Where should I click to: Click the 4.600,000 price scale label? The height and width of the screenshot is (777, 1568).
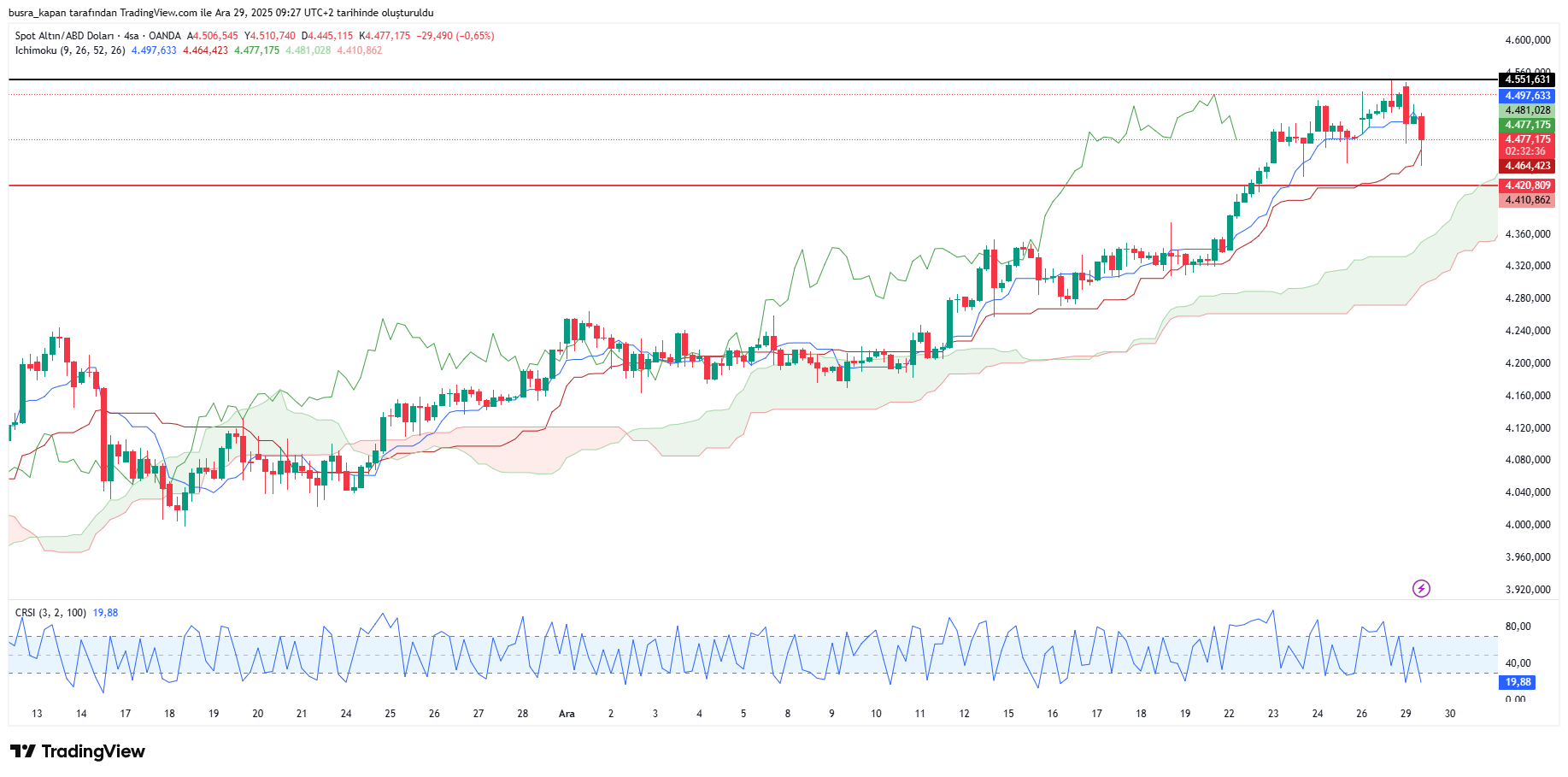coord(1527,40)
